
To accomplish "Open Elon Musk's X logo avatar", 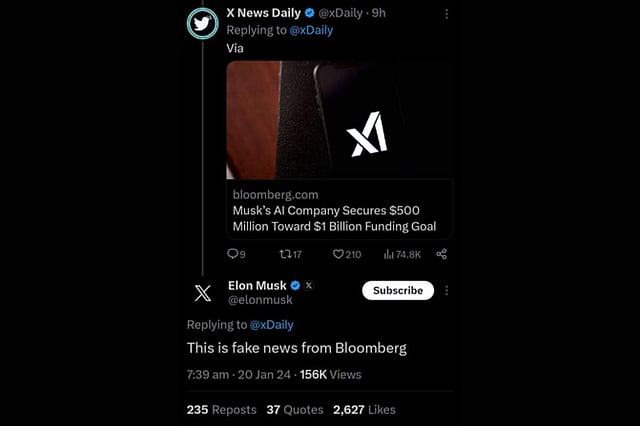I will [x=203, y=292].
